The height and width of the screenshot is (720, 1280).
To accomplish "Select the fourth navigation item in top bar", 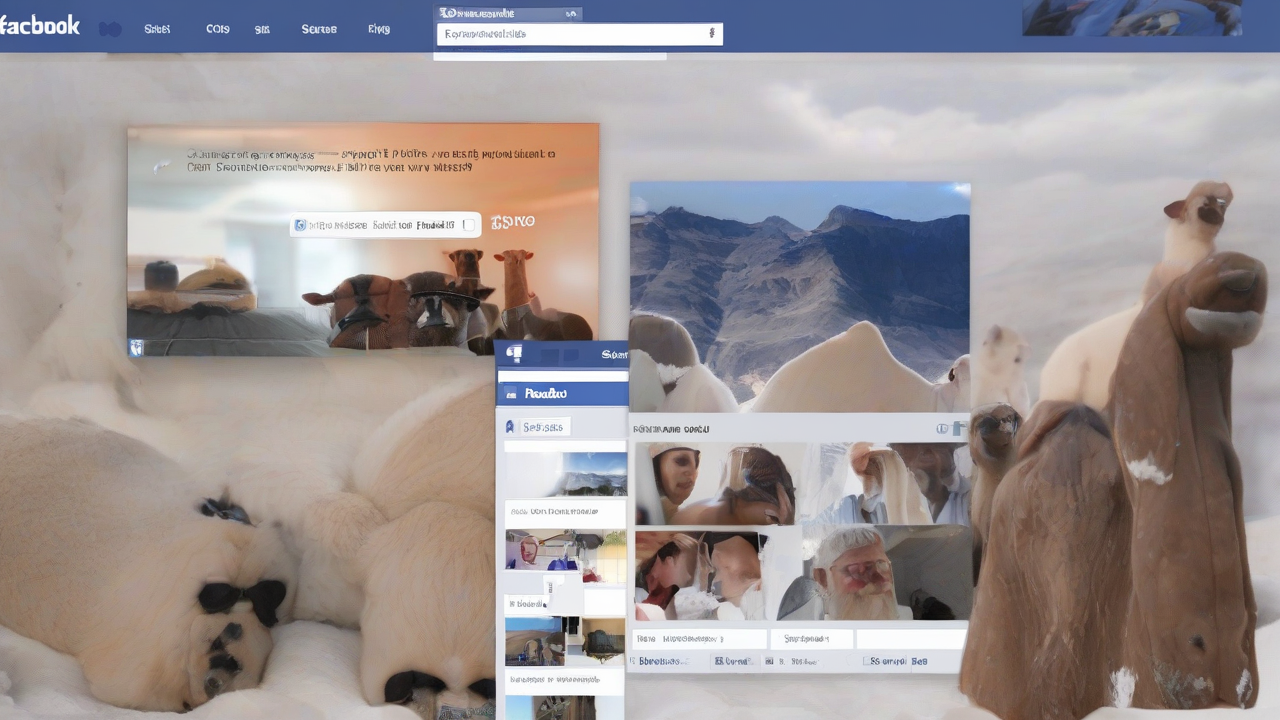I will pos(319,29).
